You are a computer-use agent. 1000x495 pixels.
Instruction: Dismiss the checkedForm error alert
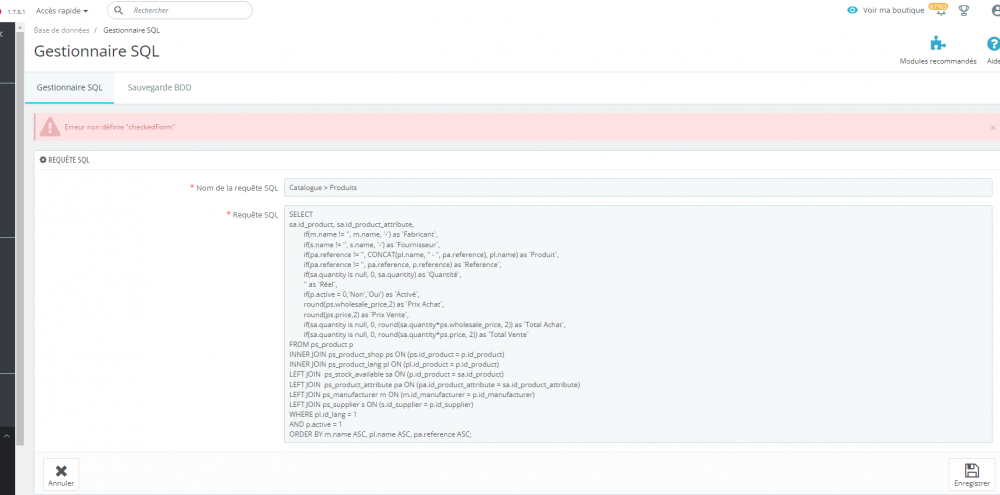click(x=992, y=128)
